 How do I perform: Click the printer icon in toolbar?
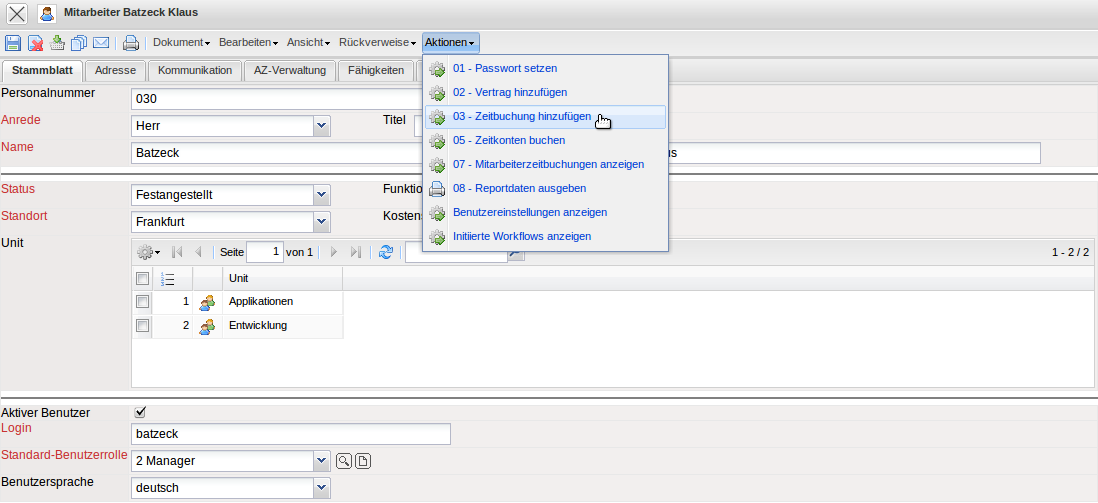(130, 42)
